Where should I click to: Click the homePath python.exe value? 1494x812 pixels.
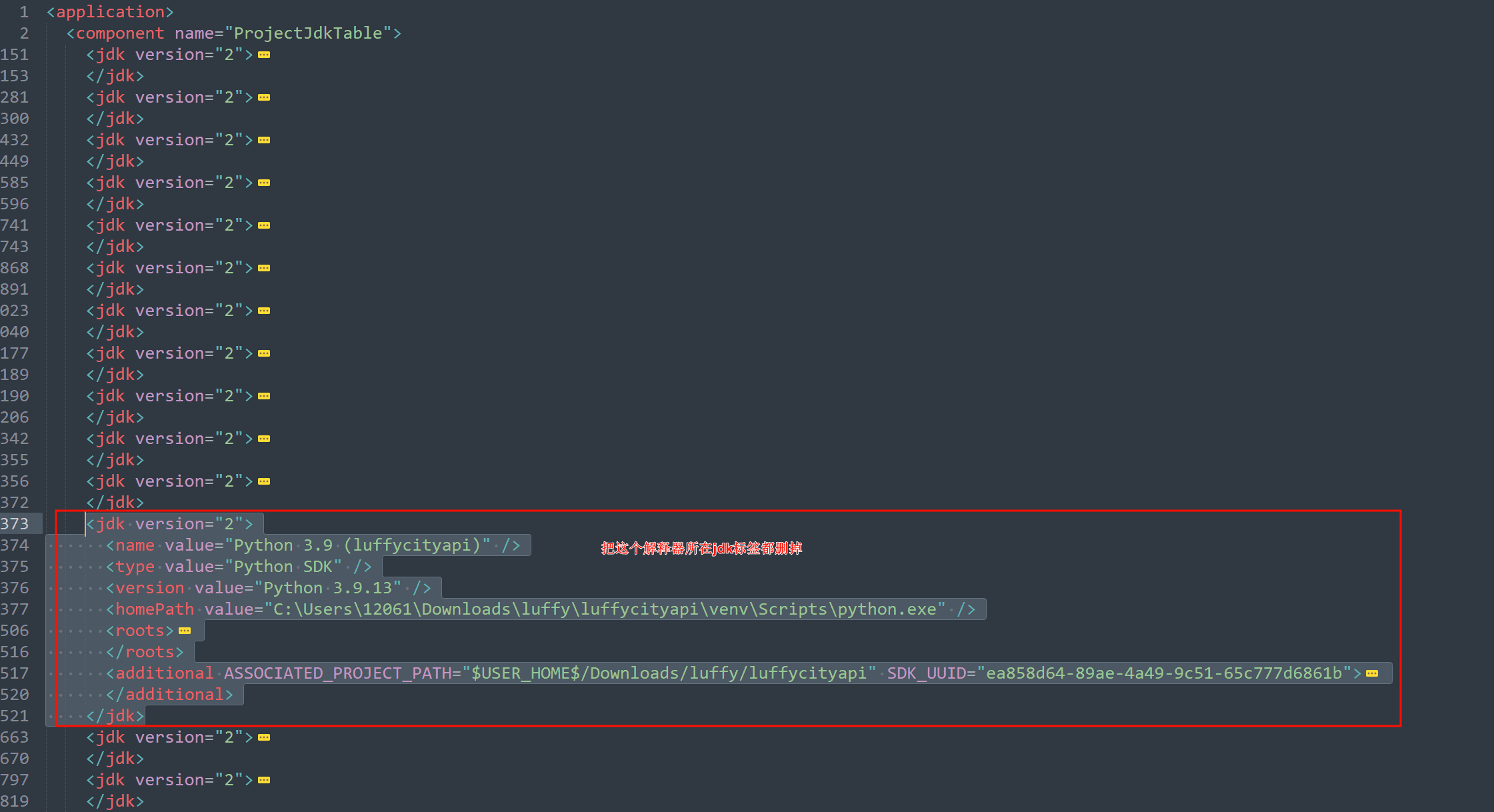tap(605, 609)
